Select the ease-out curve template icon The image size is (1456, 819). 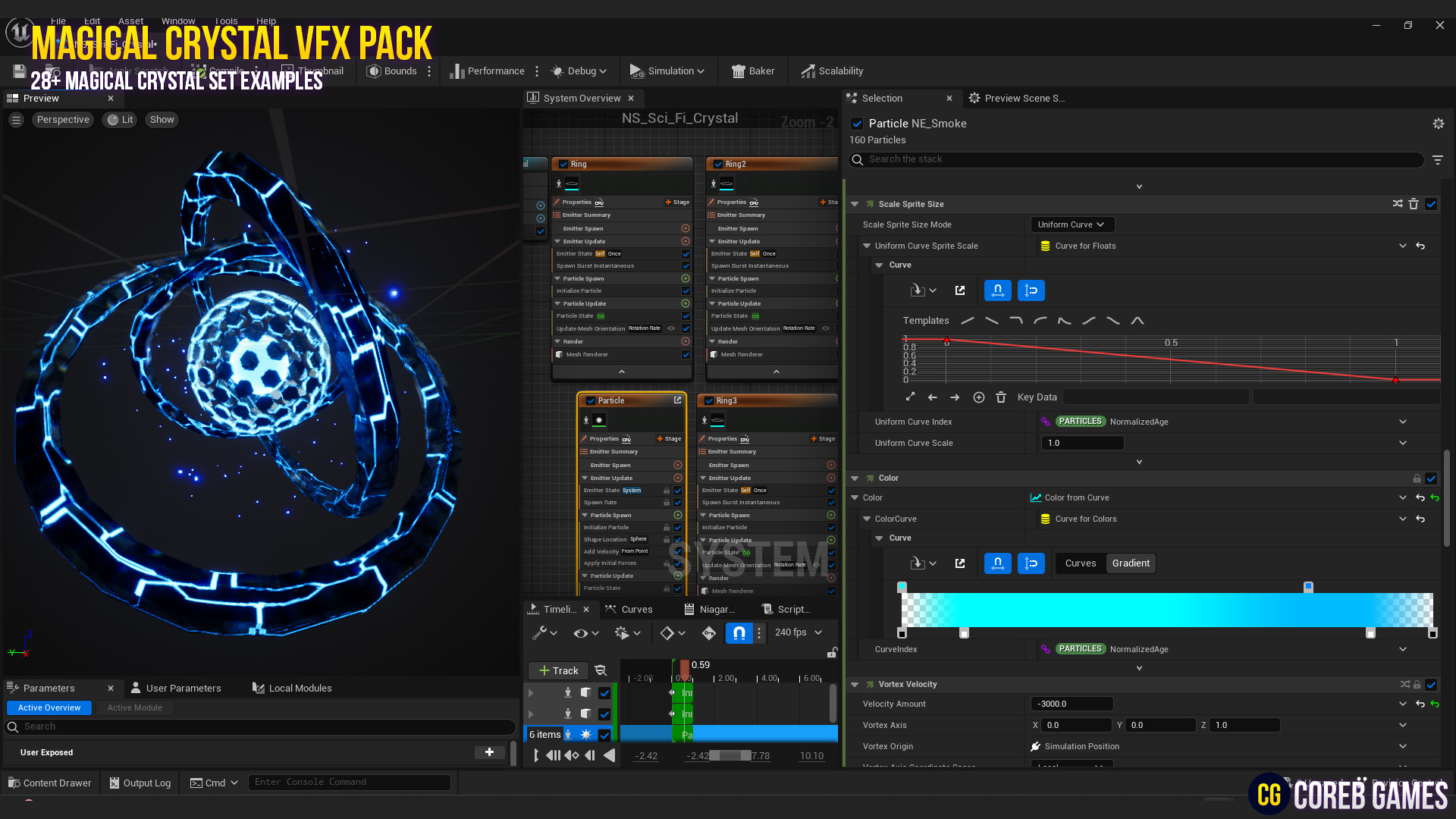coord(1040,320)
